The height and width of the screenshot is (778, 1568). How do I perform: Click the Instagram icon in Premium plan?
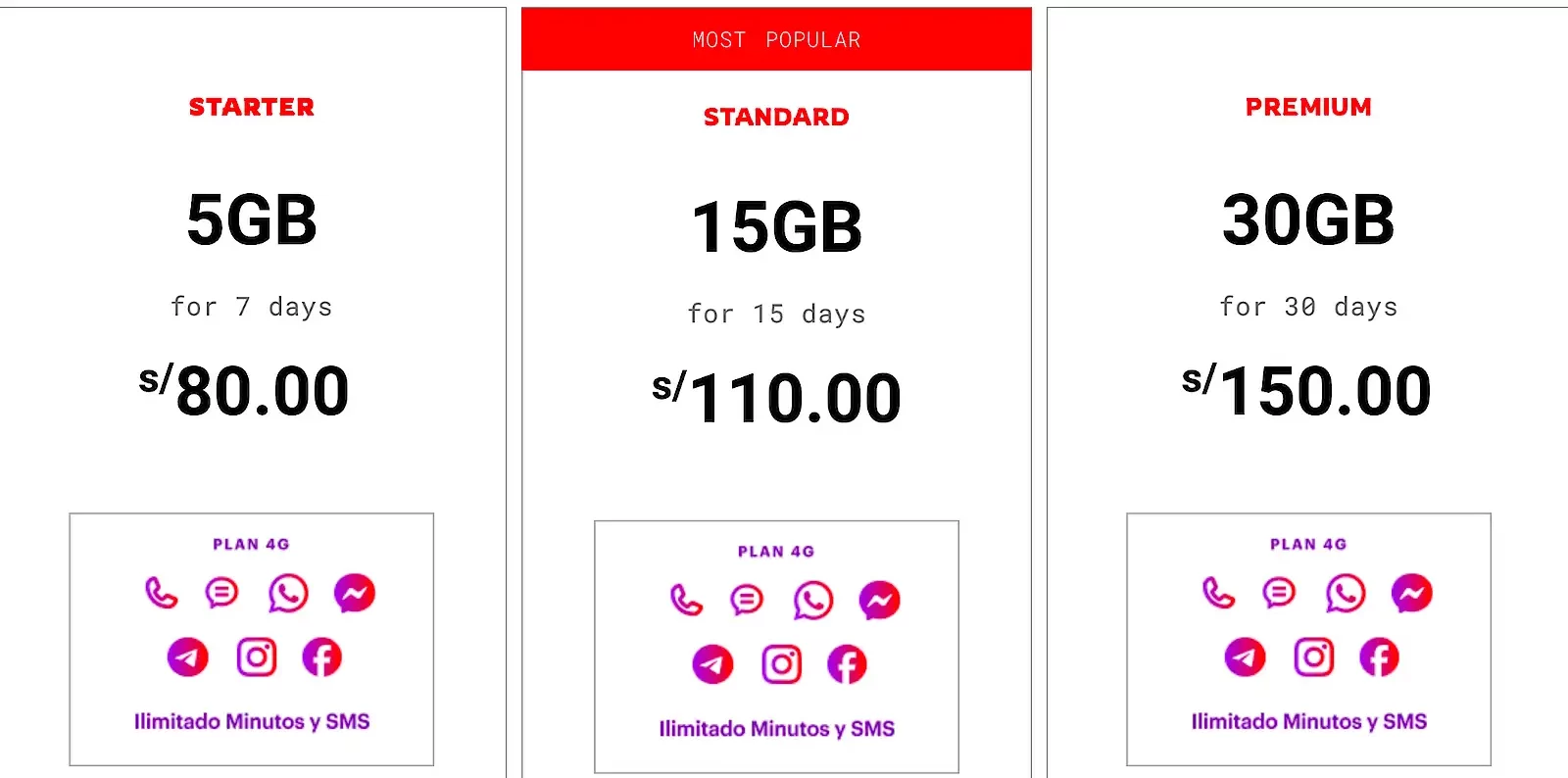(1314, 657)
